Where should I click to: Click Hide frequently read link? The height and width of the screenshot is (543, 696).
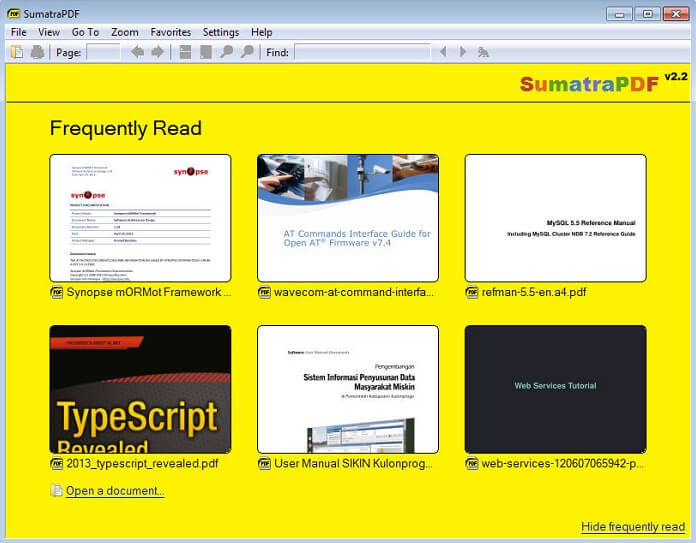point(633,527)
